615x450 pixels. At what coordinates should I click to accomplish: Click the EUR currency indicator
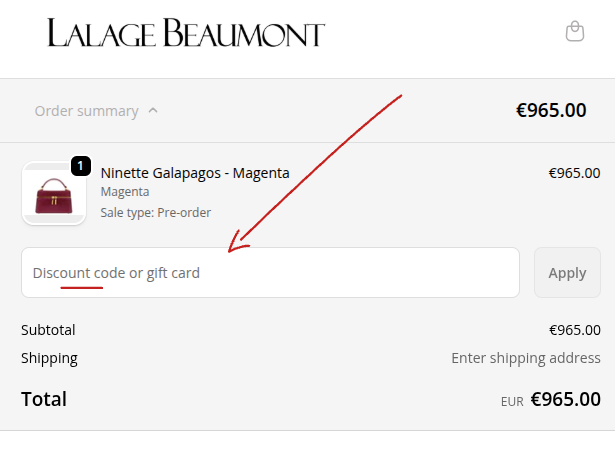click(x=512, y=401)
